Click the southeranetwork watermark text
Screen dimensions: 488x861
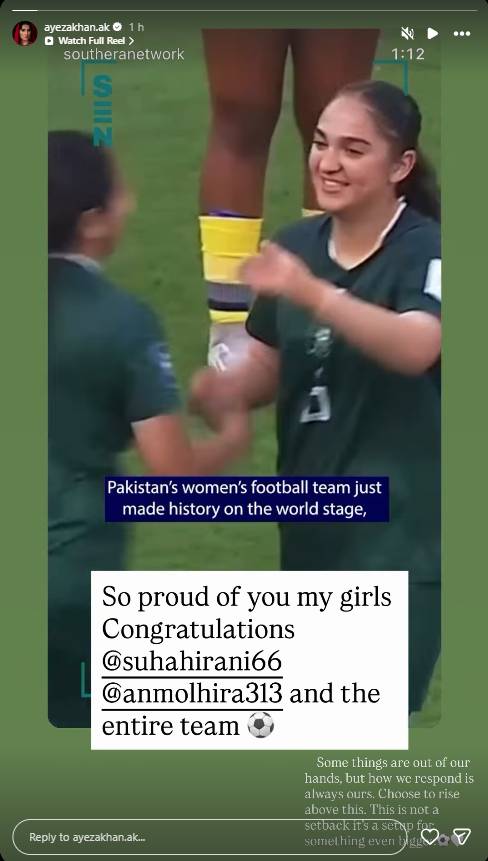tap(124, 54)
